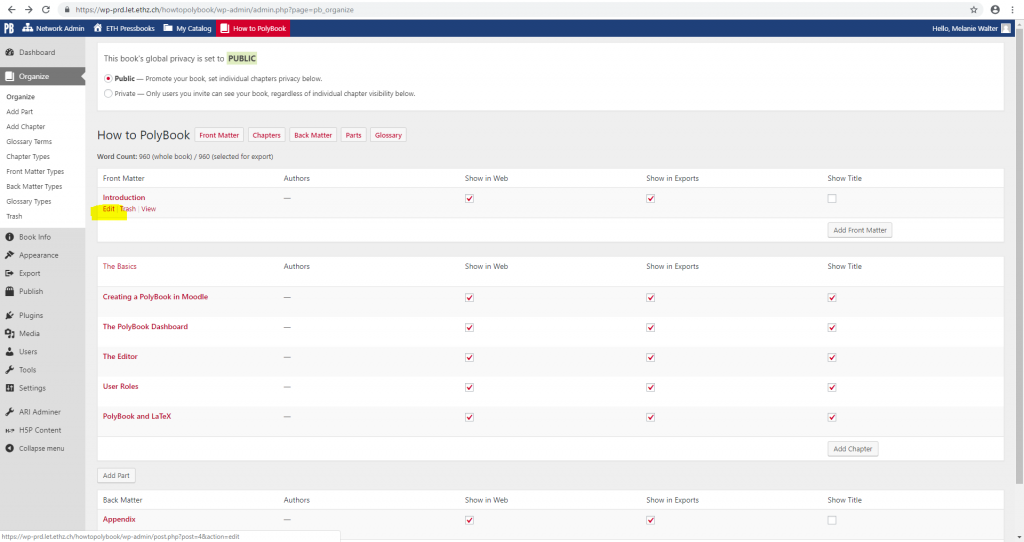
Task: Click the H5P Content icon
Action: click(x=10, y=430)
